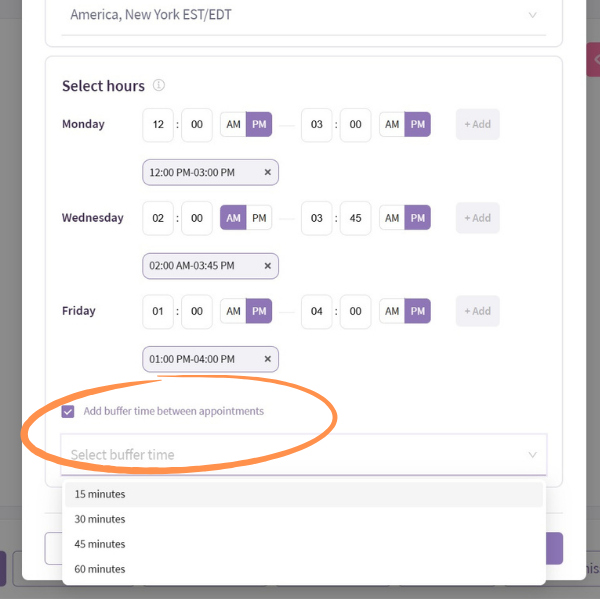Click the purple arrow tab at right edge
The height and width of the screenshot is (600, 600).
tap(594, 60)
